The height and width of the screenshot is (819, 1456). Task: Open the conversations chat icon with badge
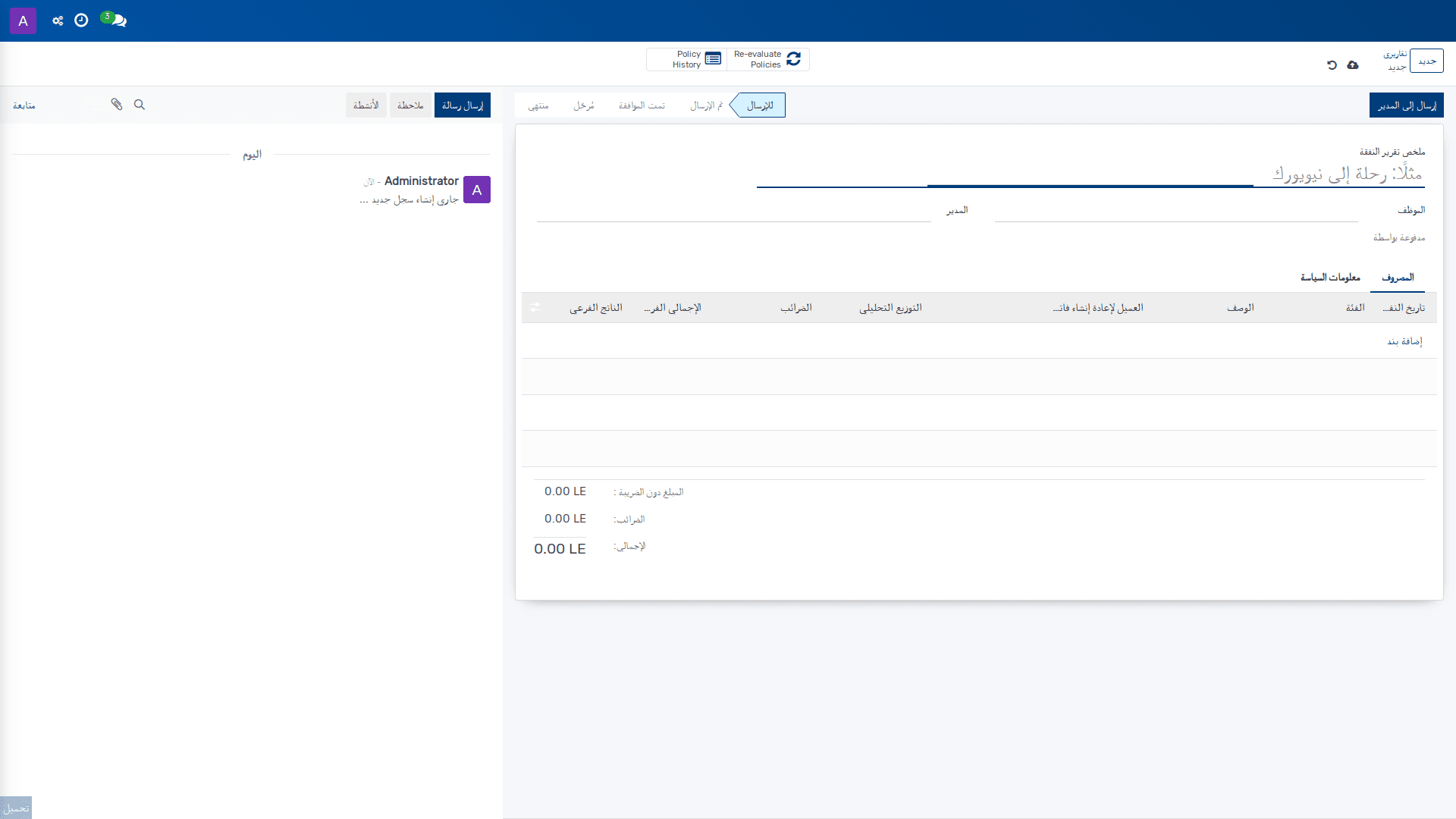[114, 20]
